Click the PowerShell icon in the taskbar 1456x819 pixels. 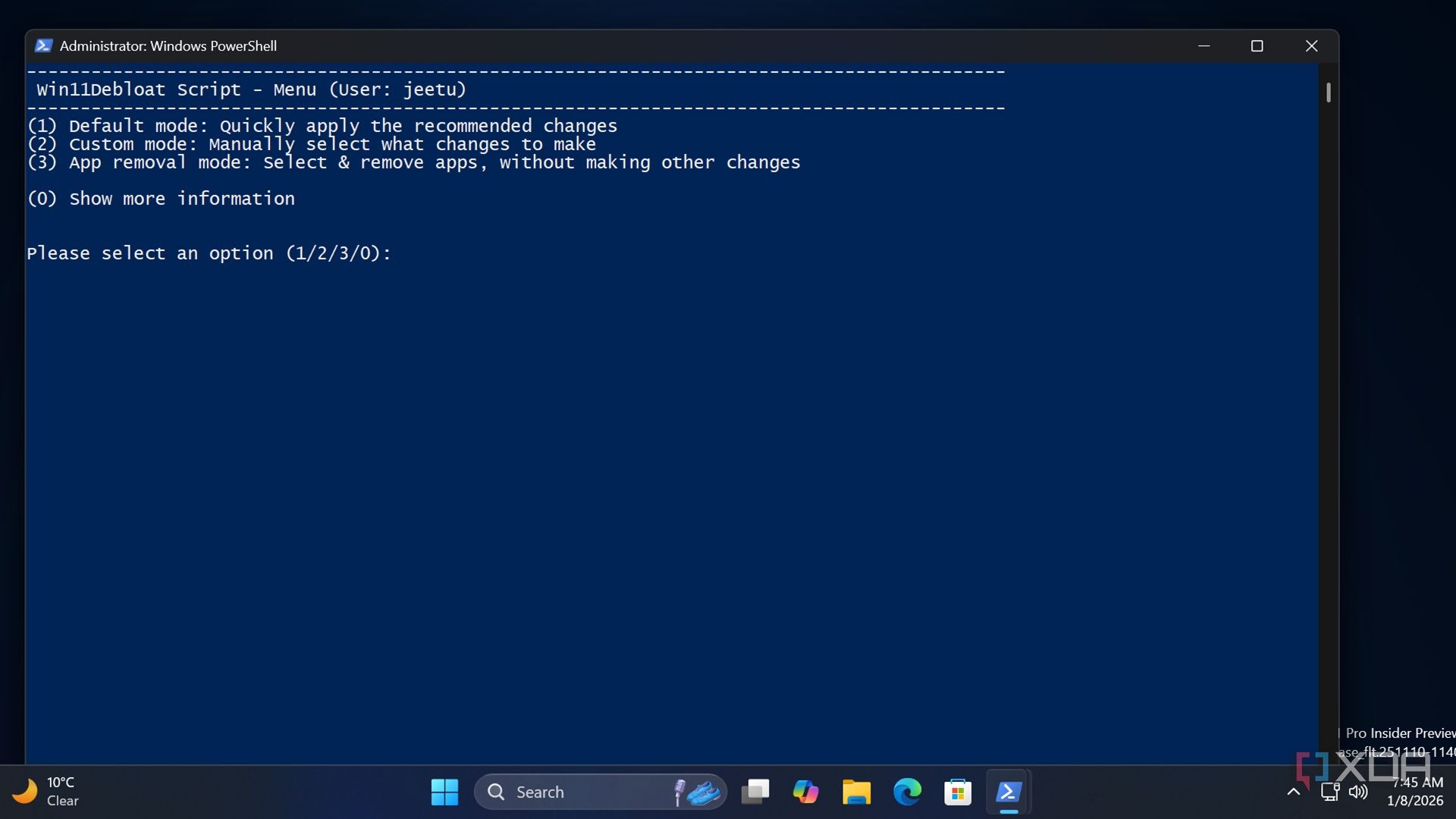click(x=1008, y=792)
